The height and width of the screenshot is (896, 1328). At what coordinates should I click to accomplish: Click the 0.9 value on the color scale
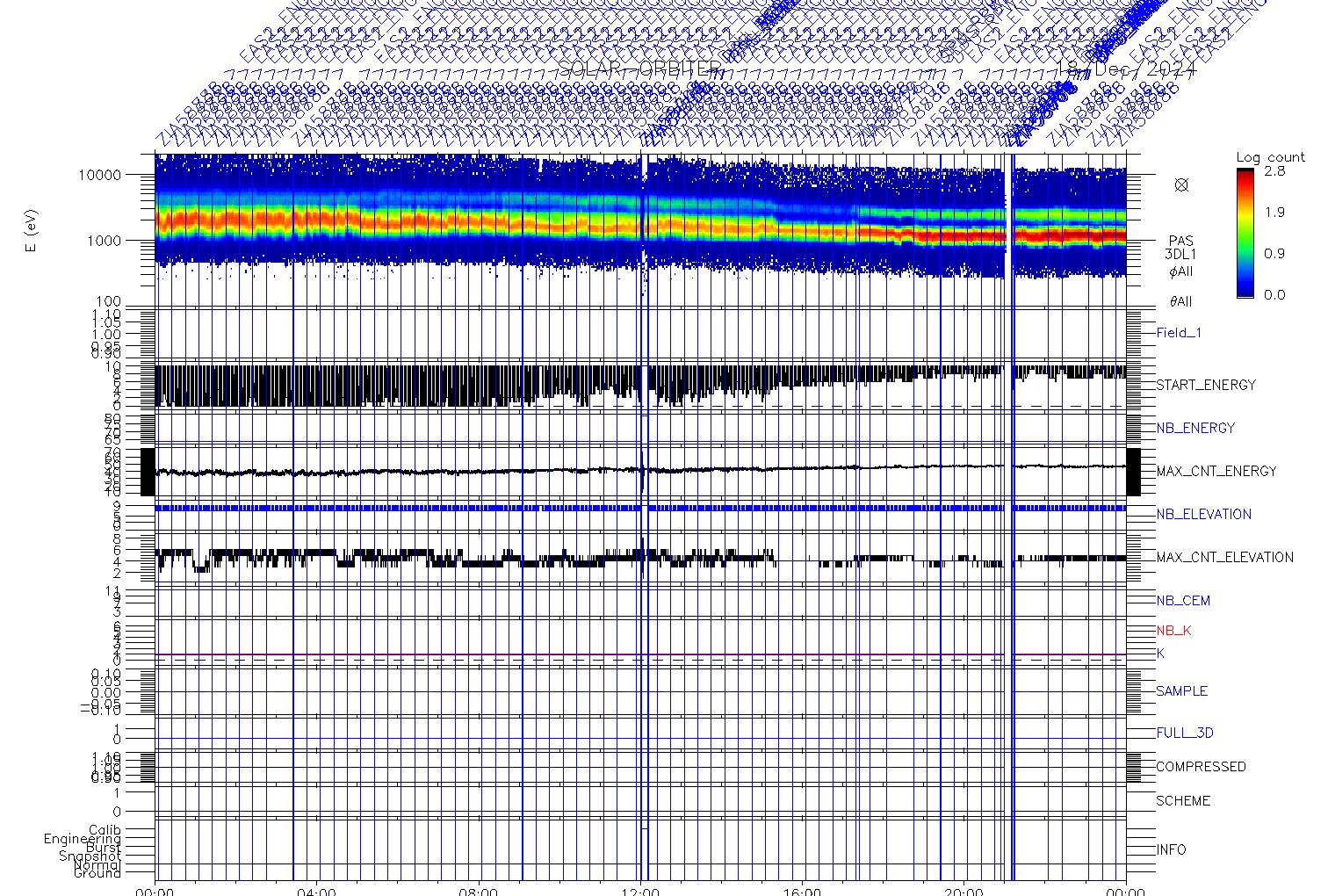1274,253
